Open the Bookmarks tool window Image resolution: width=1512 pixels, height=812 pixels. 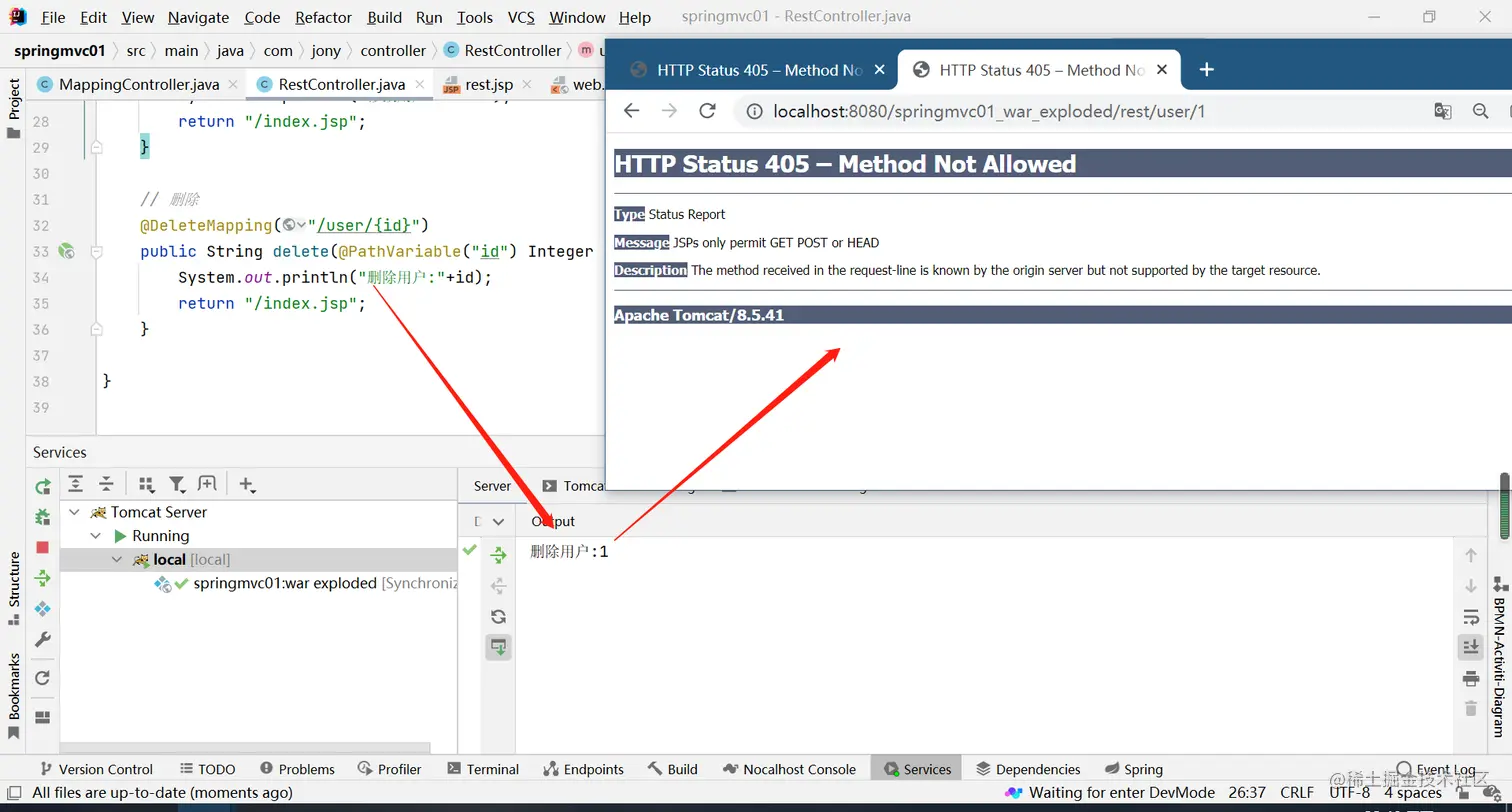tap(13, 695)
